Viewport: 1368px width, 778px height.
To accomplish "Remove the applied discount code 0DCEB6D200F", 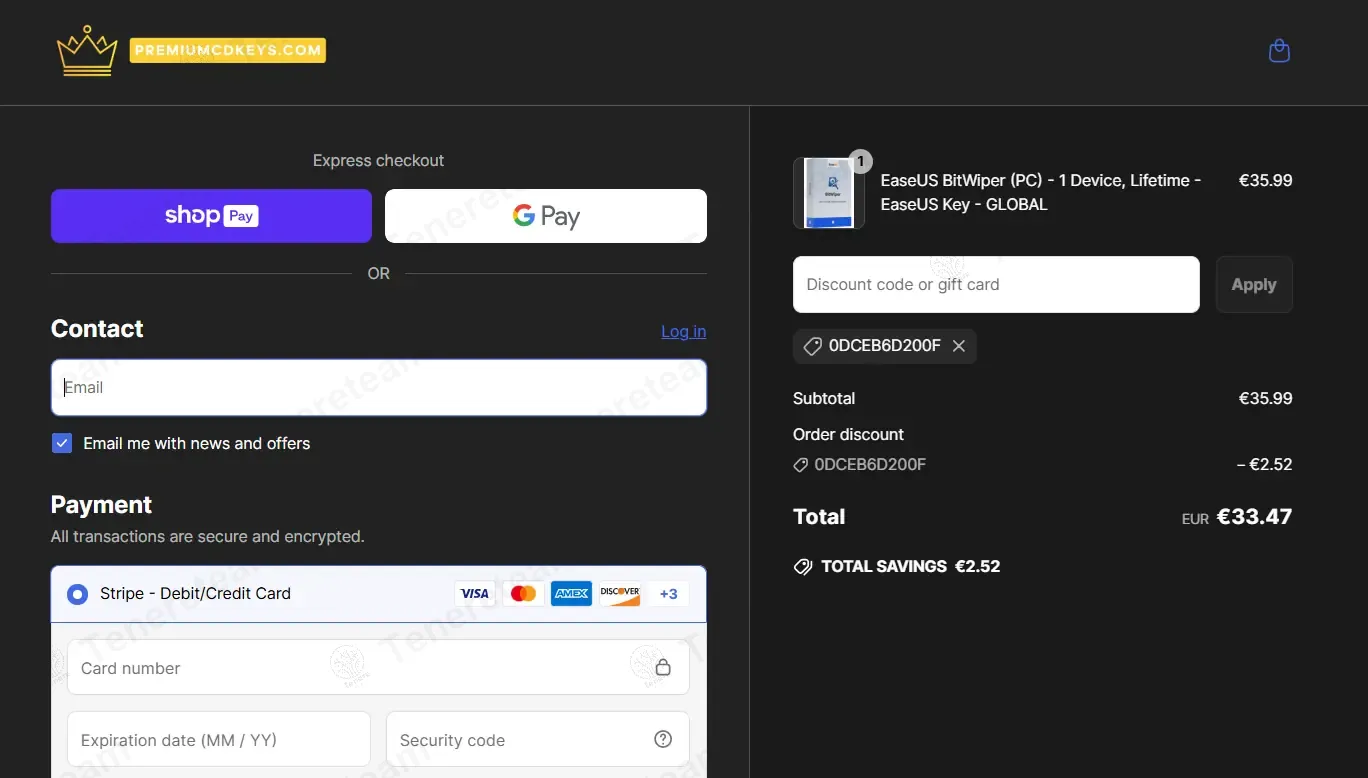I will click(x=959, y=346).
